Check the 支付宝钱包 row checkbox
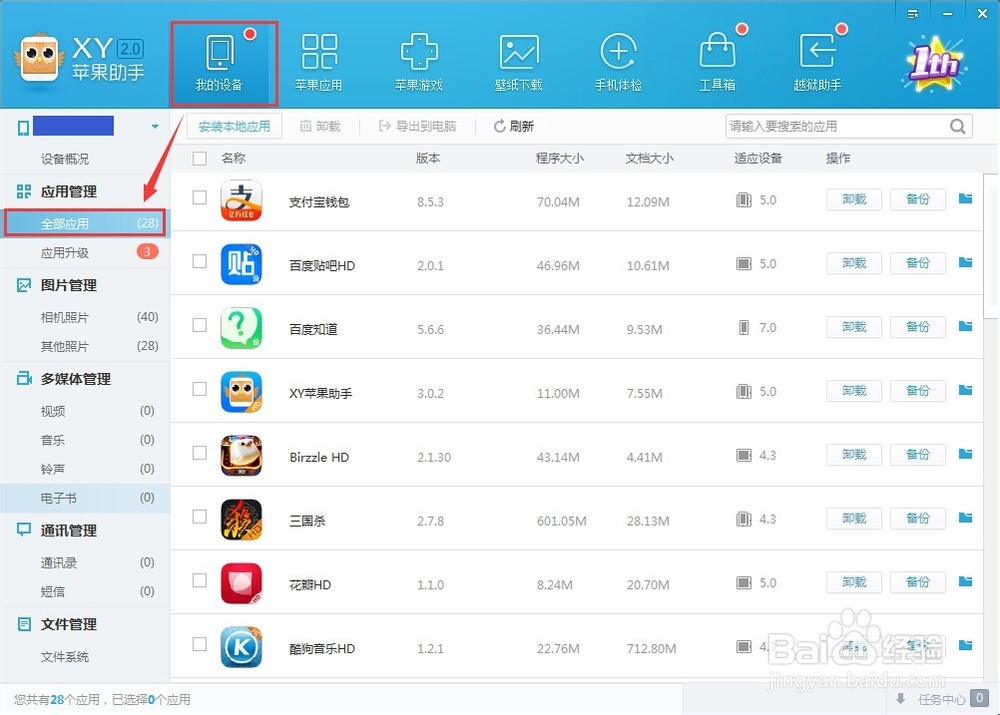Screen dimensions: 1000x715 click(200, 198)
